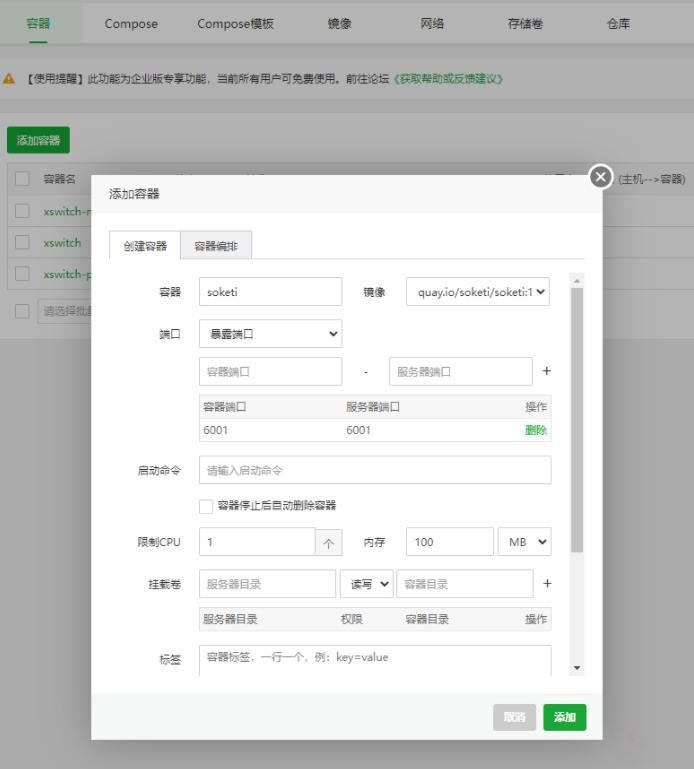
Task: Click the 启动命令 input field
Action: click(374, 470)
